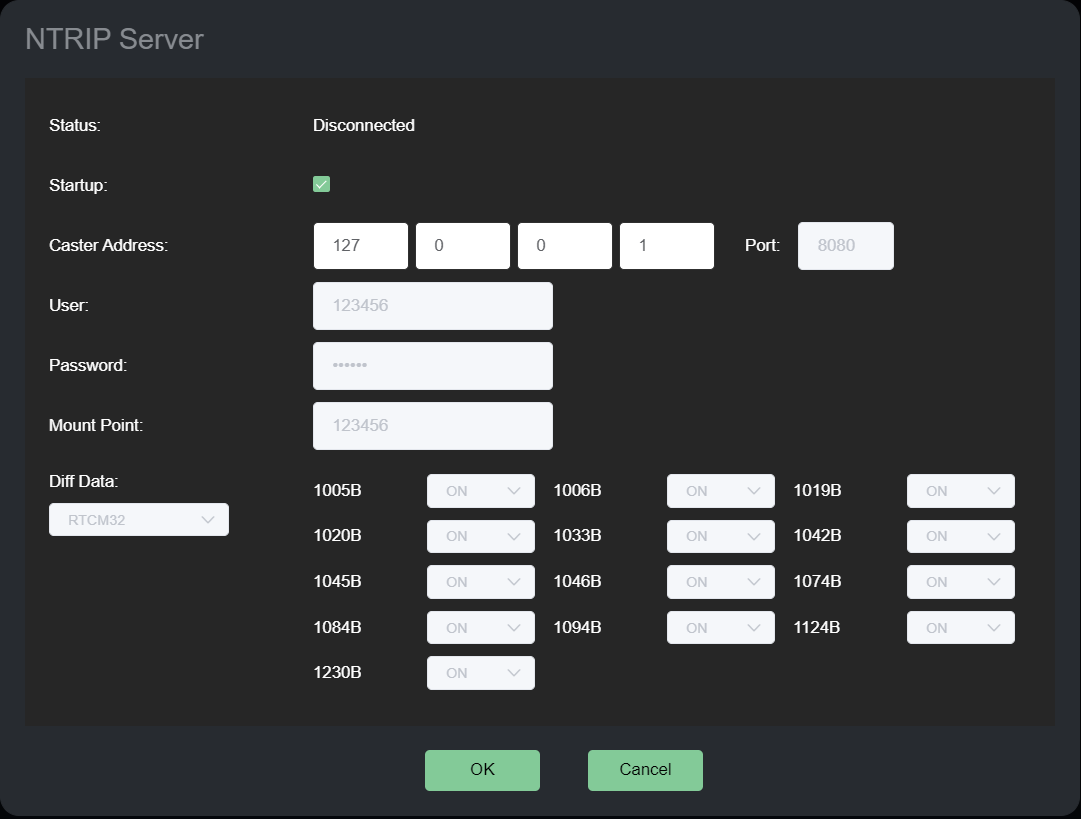Click the first Caster Address octet field
Screen dimensions: 1081x819
pyautogui.click(x=360, y=246)
